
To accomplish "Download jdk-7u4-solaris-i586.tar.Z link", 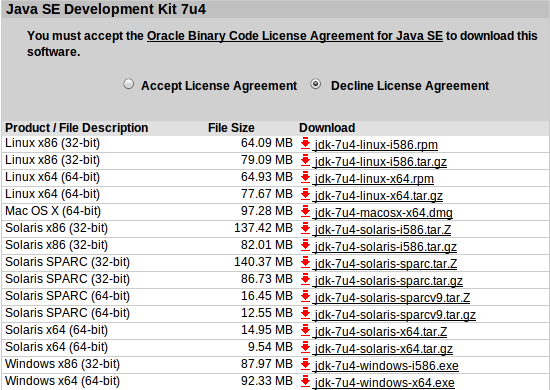I will 383,230.
